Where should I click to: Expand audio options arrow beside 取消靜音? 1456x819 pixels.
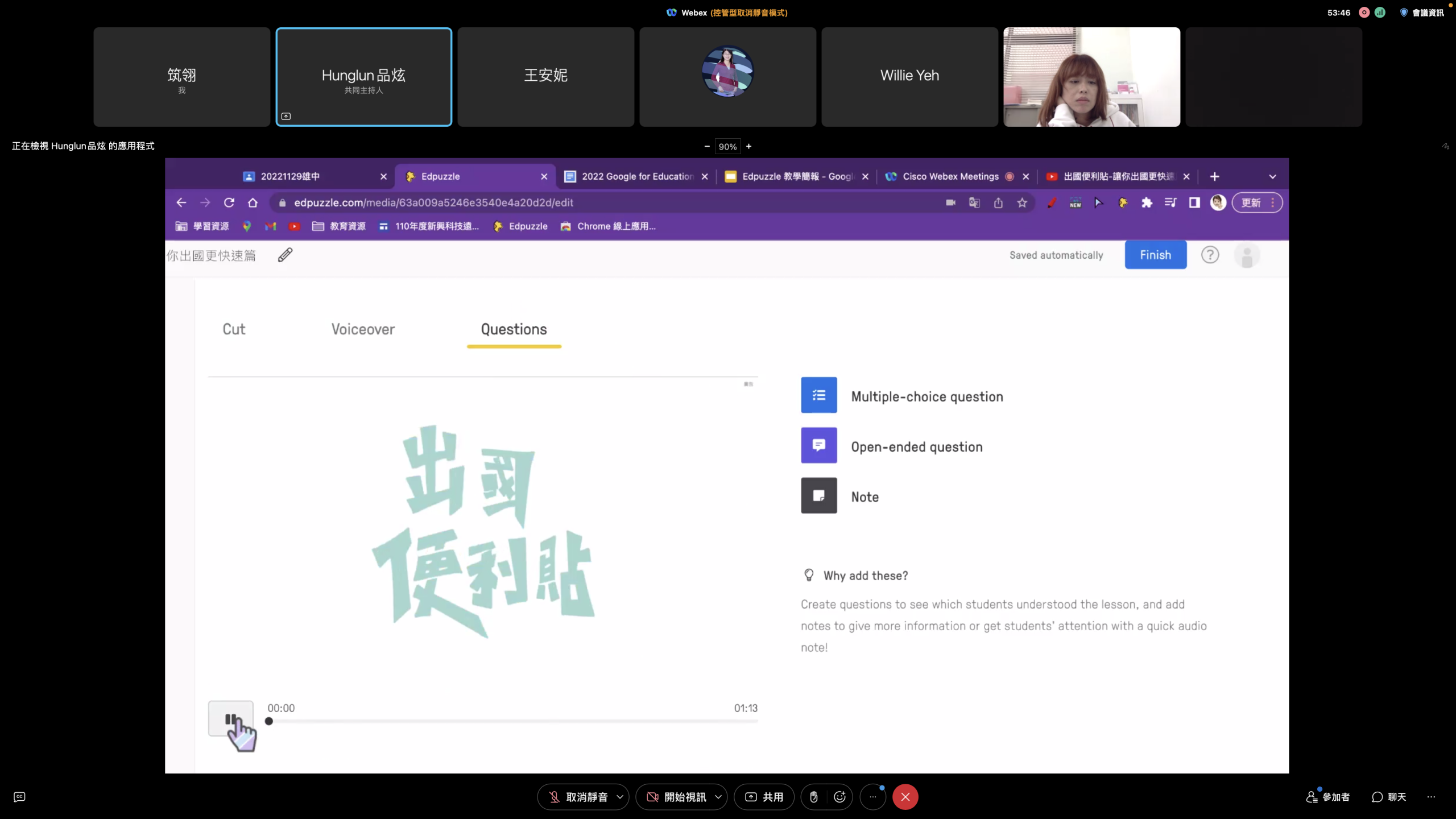[x=620, y=797]
